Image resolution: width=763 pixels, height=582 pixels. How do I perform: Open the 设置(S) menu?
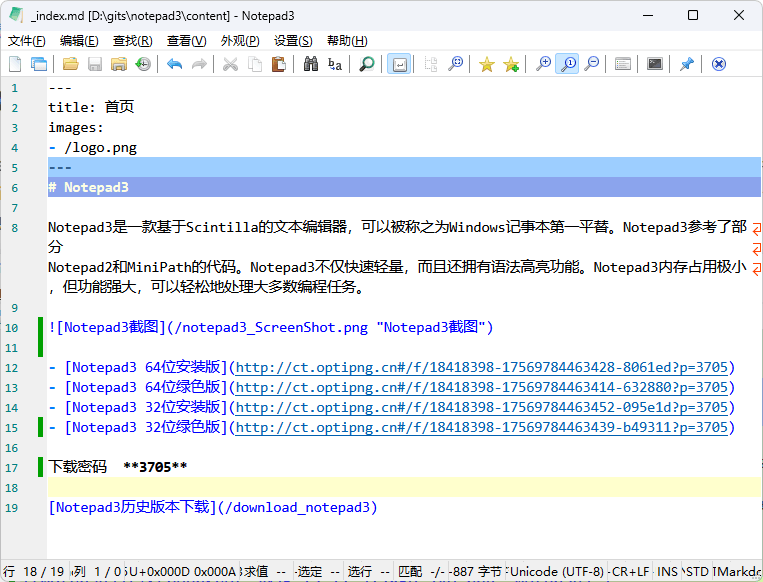(x=293, y=41)
